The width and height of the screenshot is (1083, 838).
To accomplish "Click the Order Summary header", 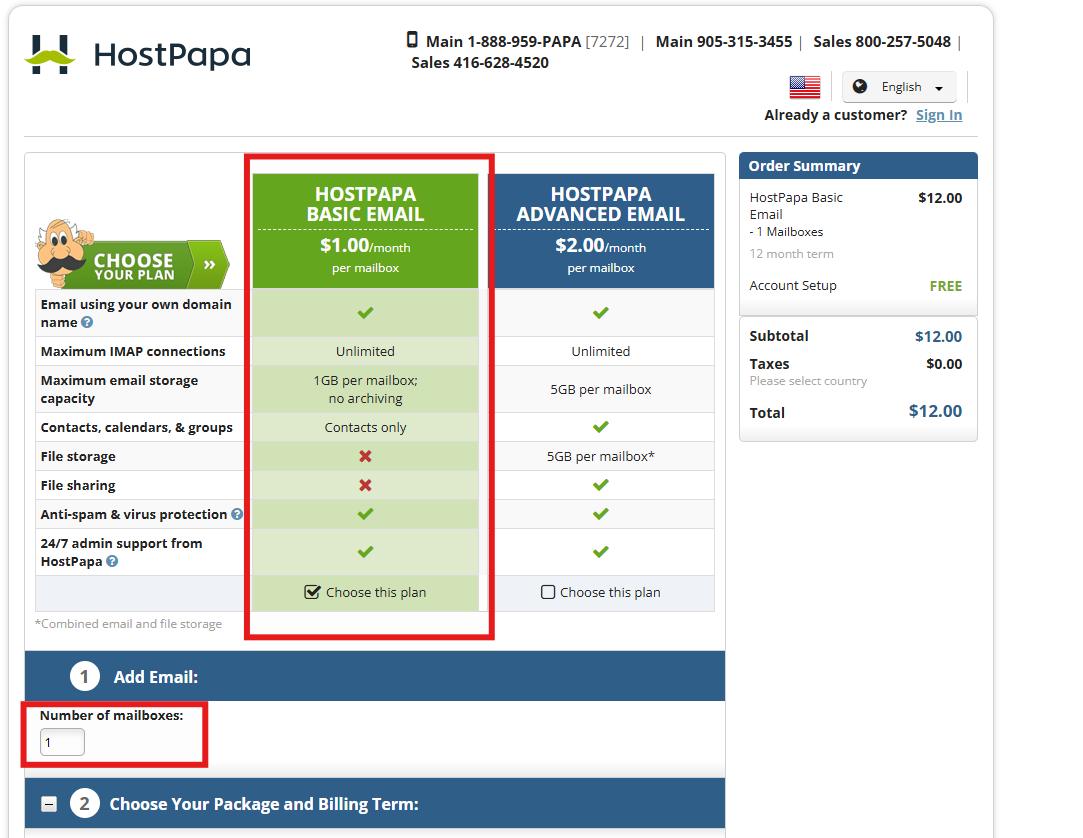I will [859, 166].
